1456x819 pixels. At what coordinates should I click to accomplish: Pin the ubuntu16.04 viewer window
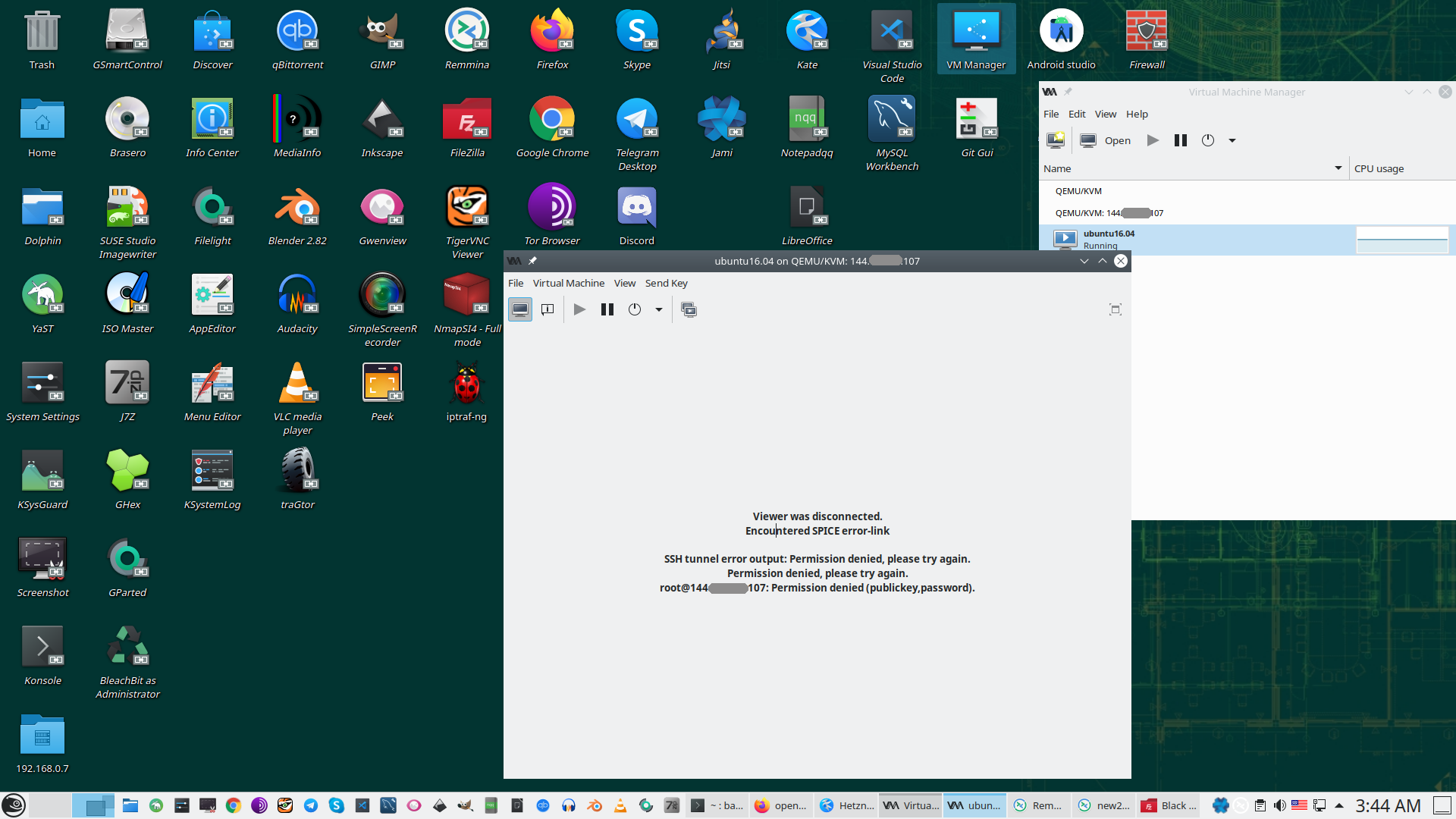tap(532, 261)
